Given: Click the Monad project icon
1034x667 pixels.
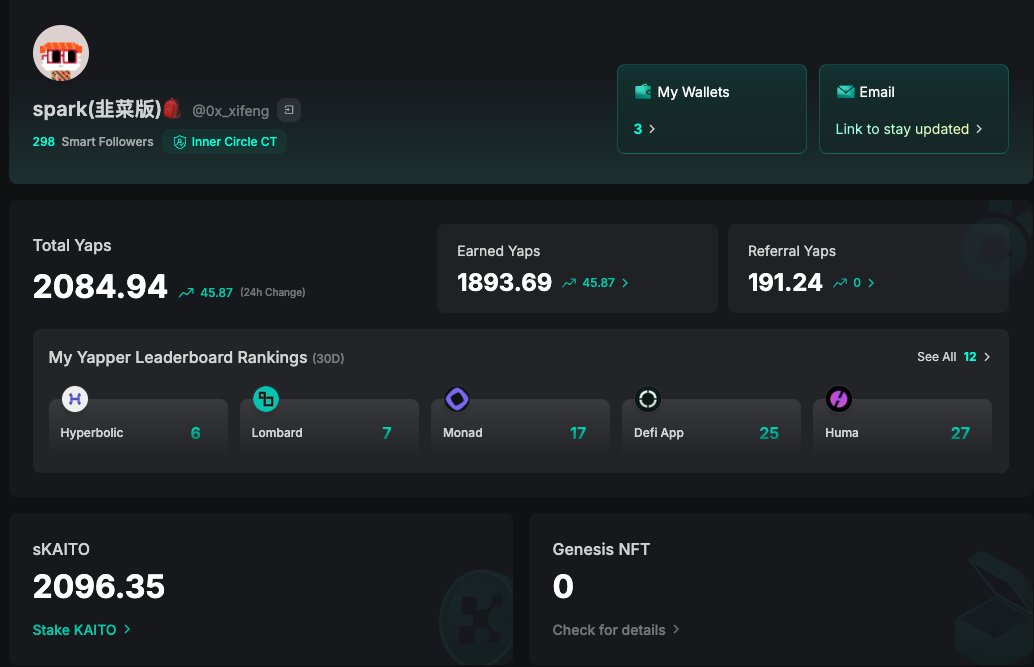Looking at the screenshot, I should (457, 399).
